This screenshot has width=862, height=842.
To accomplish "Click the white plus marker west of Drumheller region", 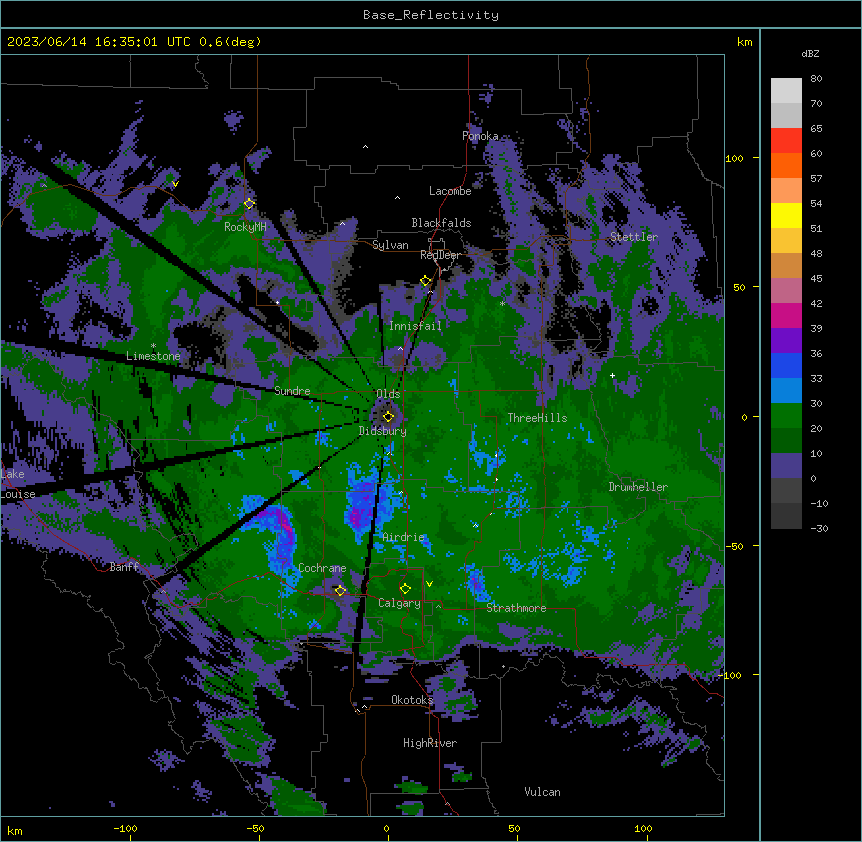I will coord(612,375).
